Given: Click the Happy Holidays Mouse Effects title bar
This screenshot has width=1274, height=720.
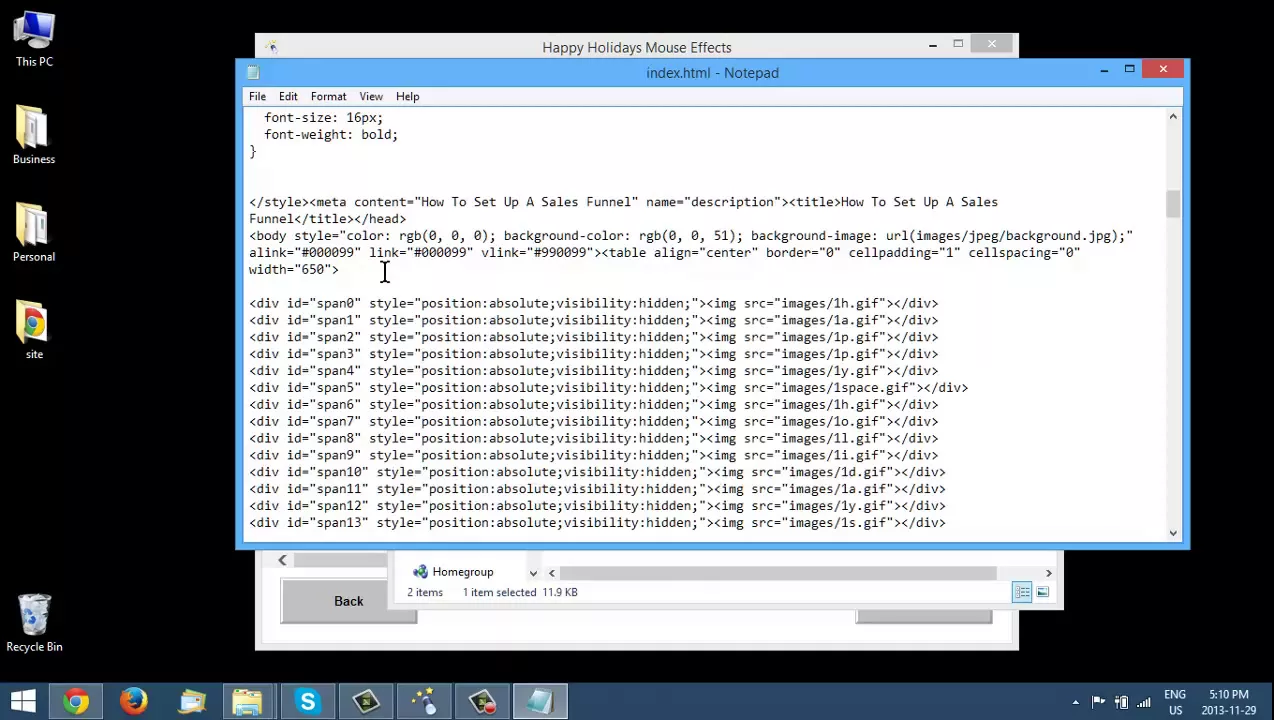Looking at the screenshot, I should [637, 47].
